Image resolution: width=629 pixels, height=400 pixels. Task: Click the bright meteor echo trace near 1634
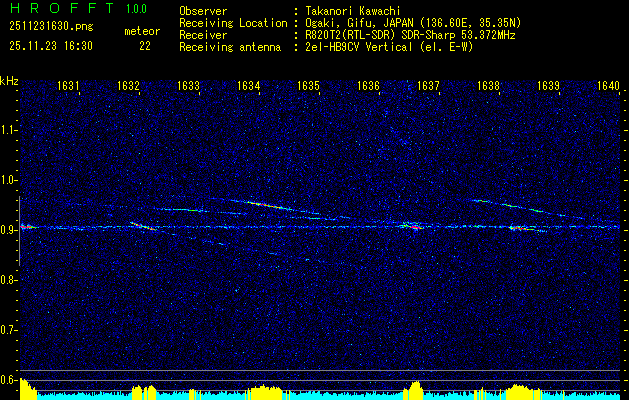pyautogui.click(x=265, y=205)
